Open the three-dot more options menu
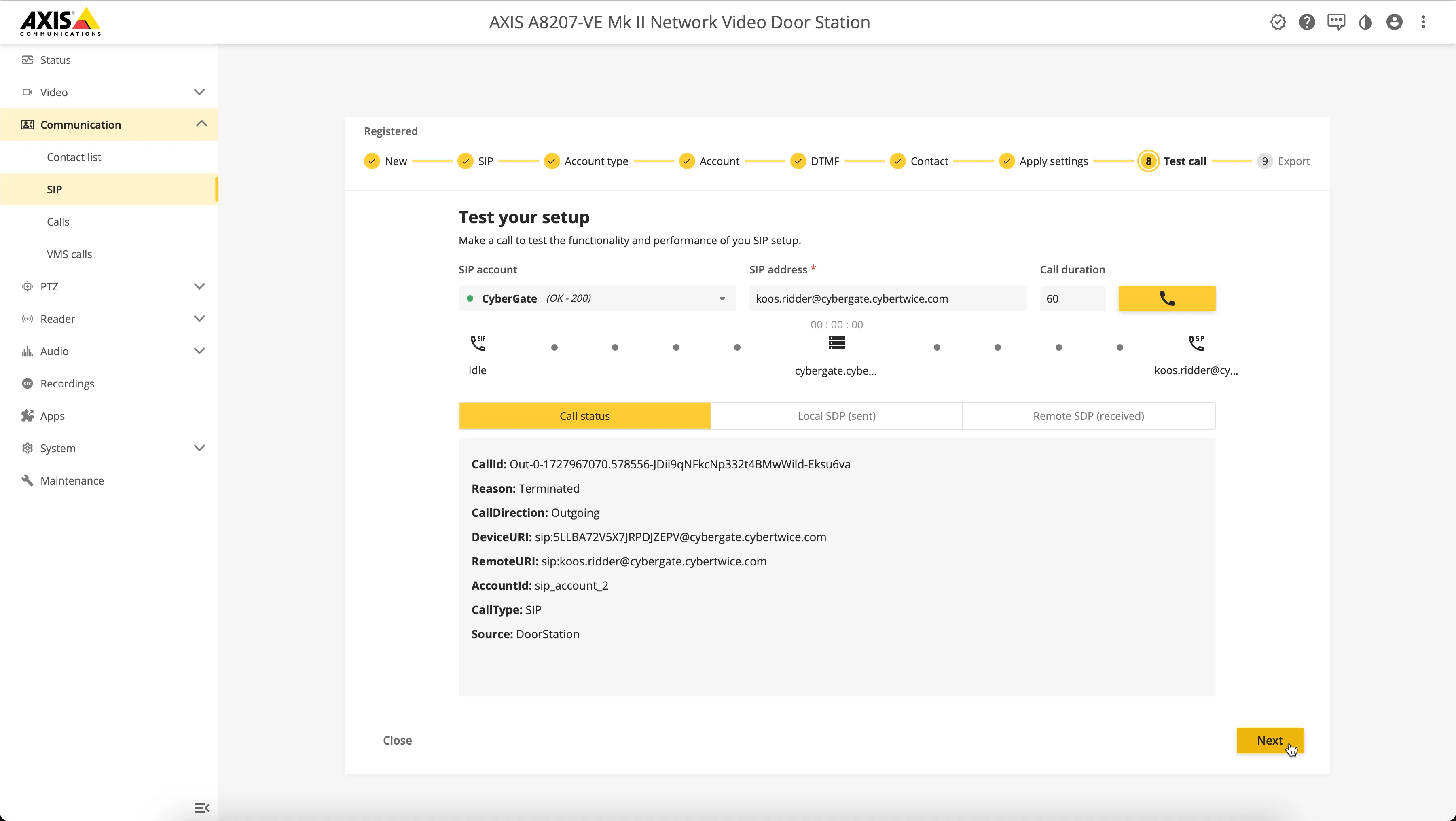This screenshot has height=821, width=1456. pos(1424,22)
